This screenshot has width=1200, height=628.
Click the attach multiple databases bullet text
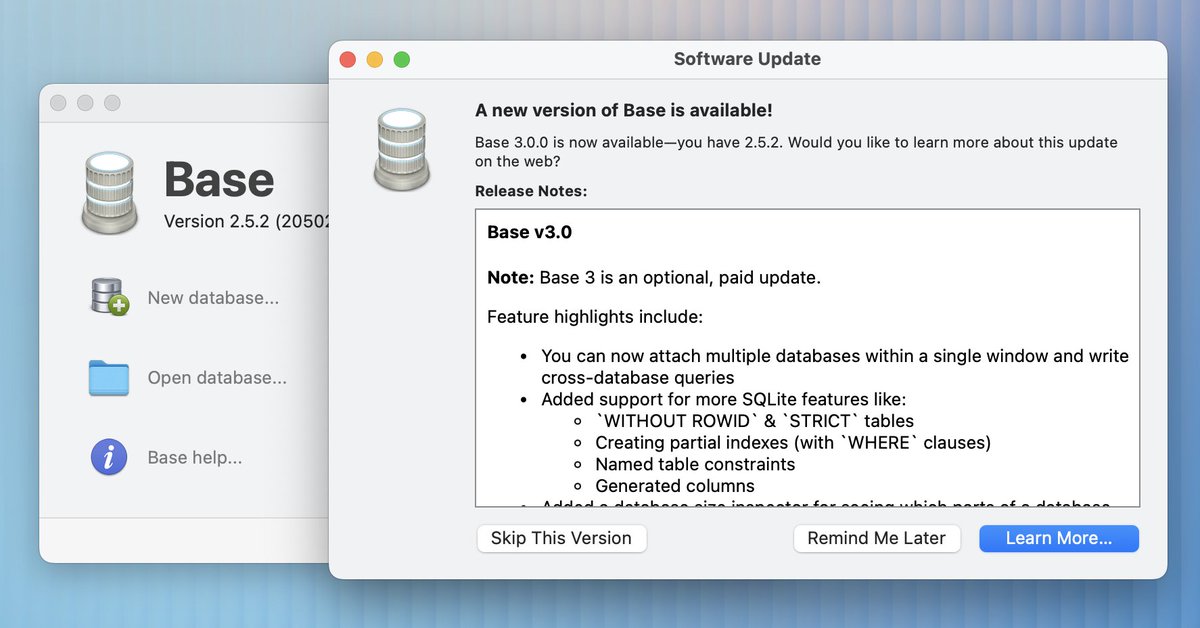835,366
